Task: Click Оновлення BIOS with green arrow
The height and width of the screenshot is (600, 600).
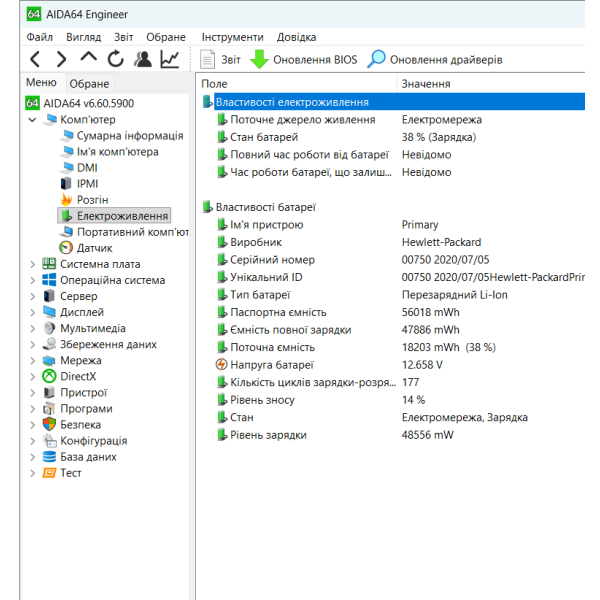Action: coord(303,60)
